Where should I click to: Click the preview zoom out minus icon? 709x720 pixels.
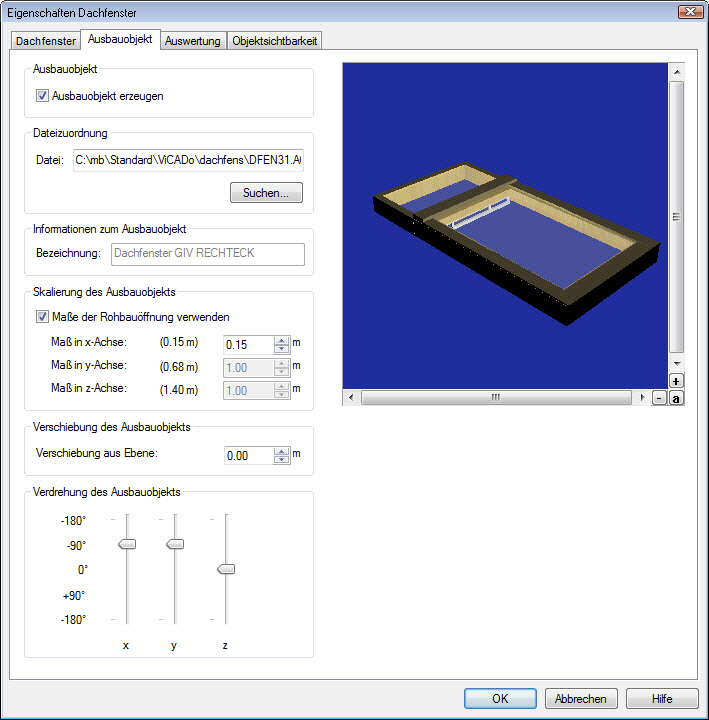pos(659,398)
